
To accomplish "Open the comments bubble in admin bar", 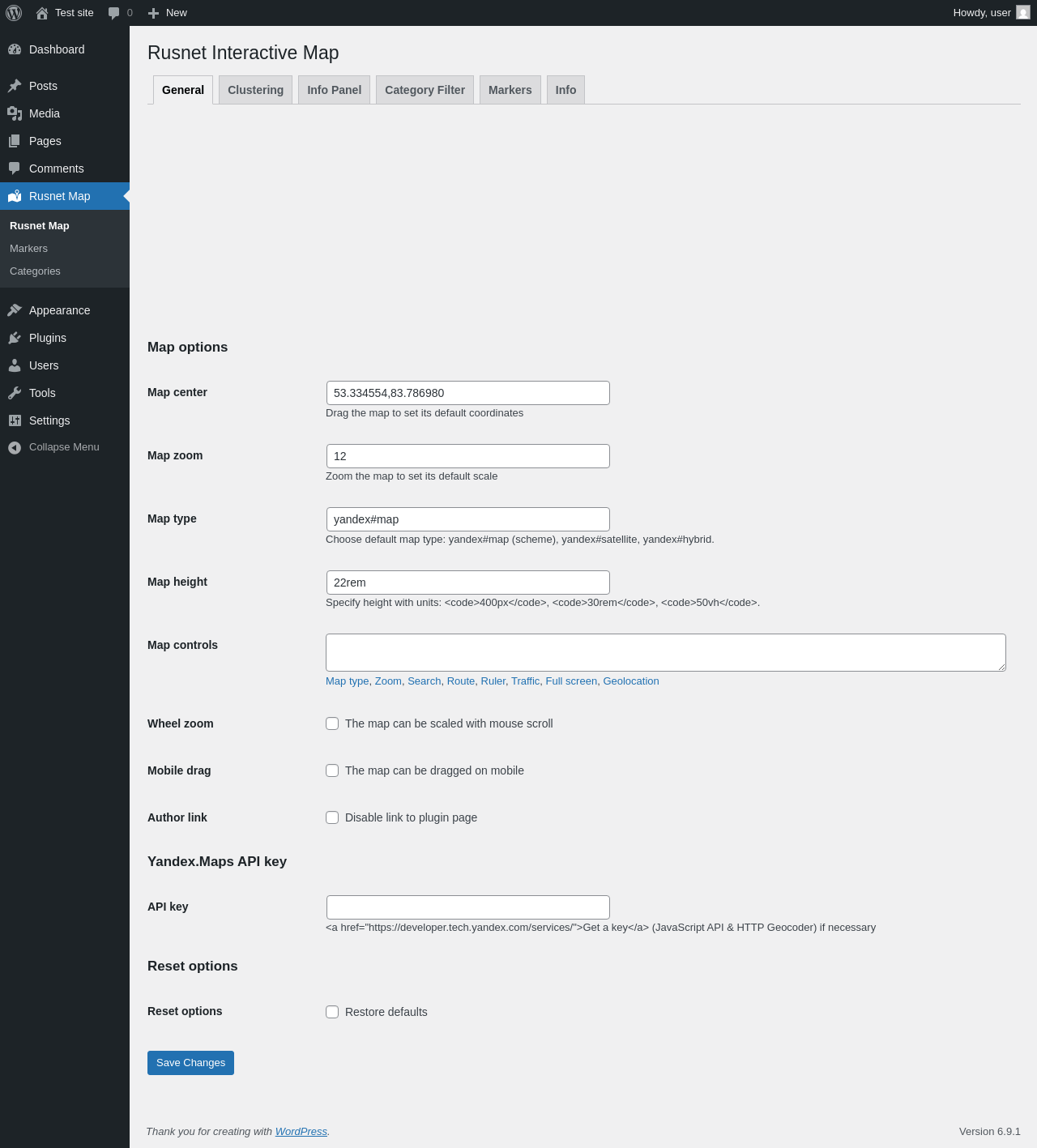I will [113, 13].
